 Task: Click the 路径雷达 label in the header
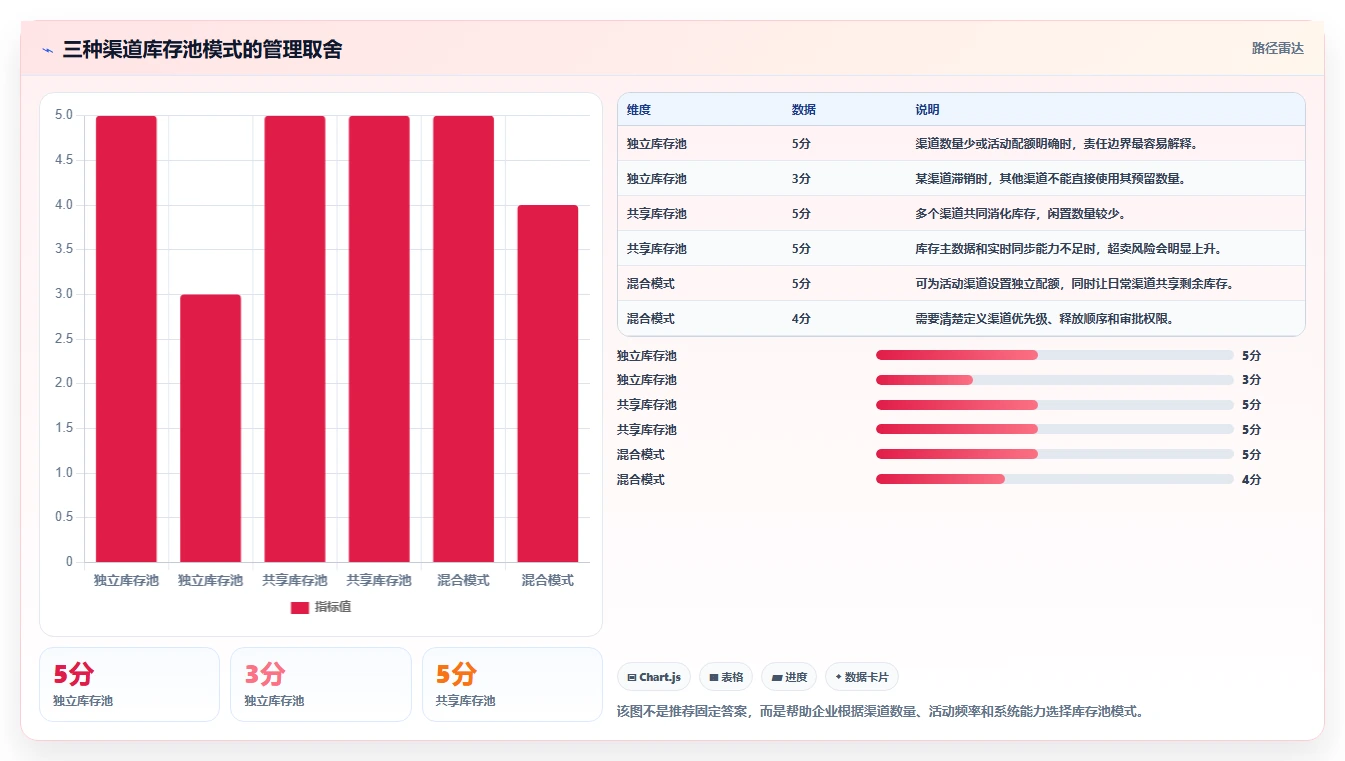[1278, 48]
